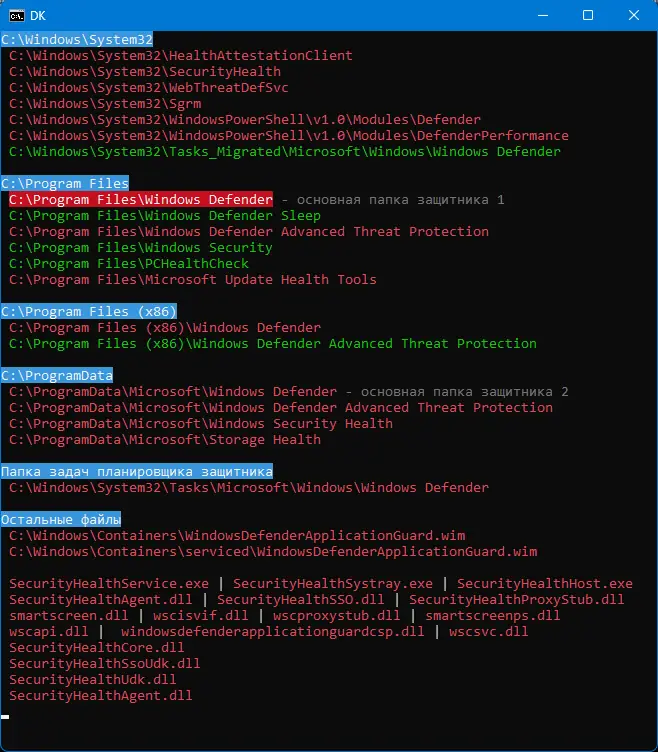Viewport: 658px width, 752px height.
Task: Select the C:\Program Files header line
Action: [65, 183]
